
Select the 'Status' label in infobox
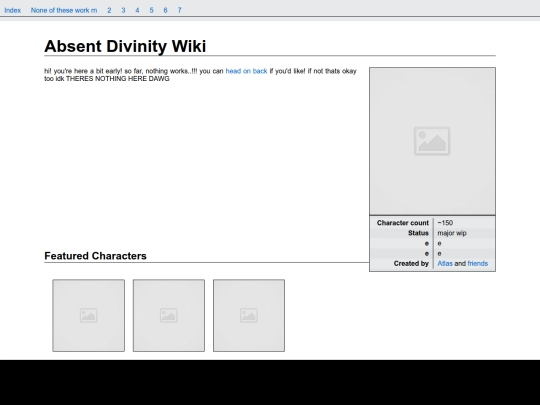coord(418,233)
